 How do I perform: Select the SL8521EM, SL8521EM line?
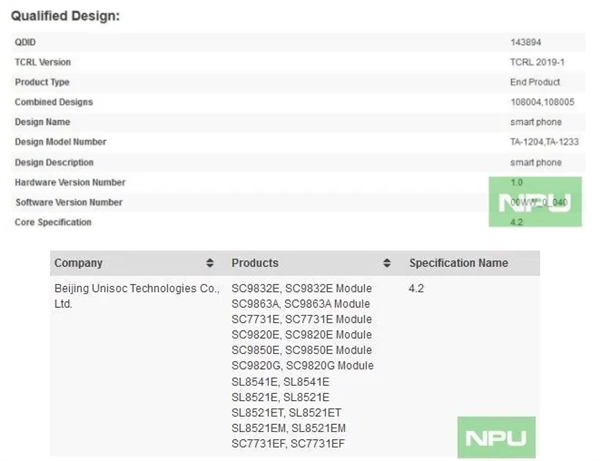click(x=289, y=428)
